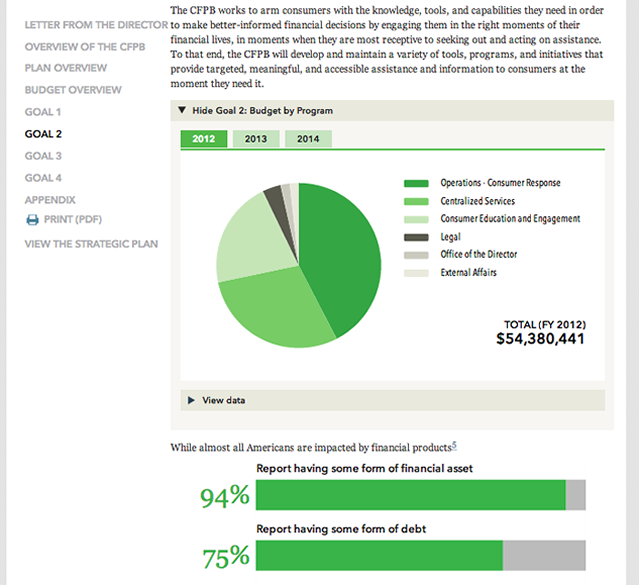639x585 pixels.
Task: Switch to the 2013 budget tab
Action: (x=256, y=139)
